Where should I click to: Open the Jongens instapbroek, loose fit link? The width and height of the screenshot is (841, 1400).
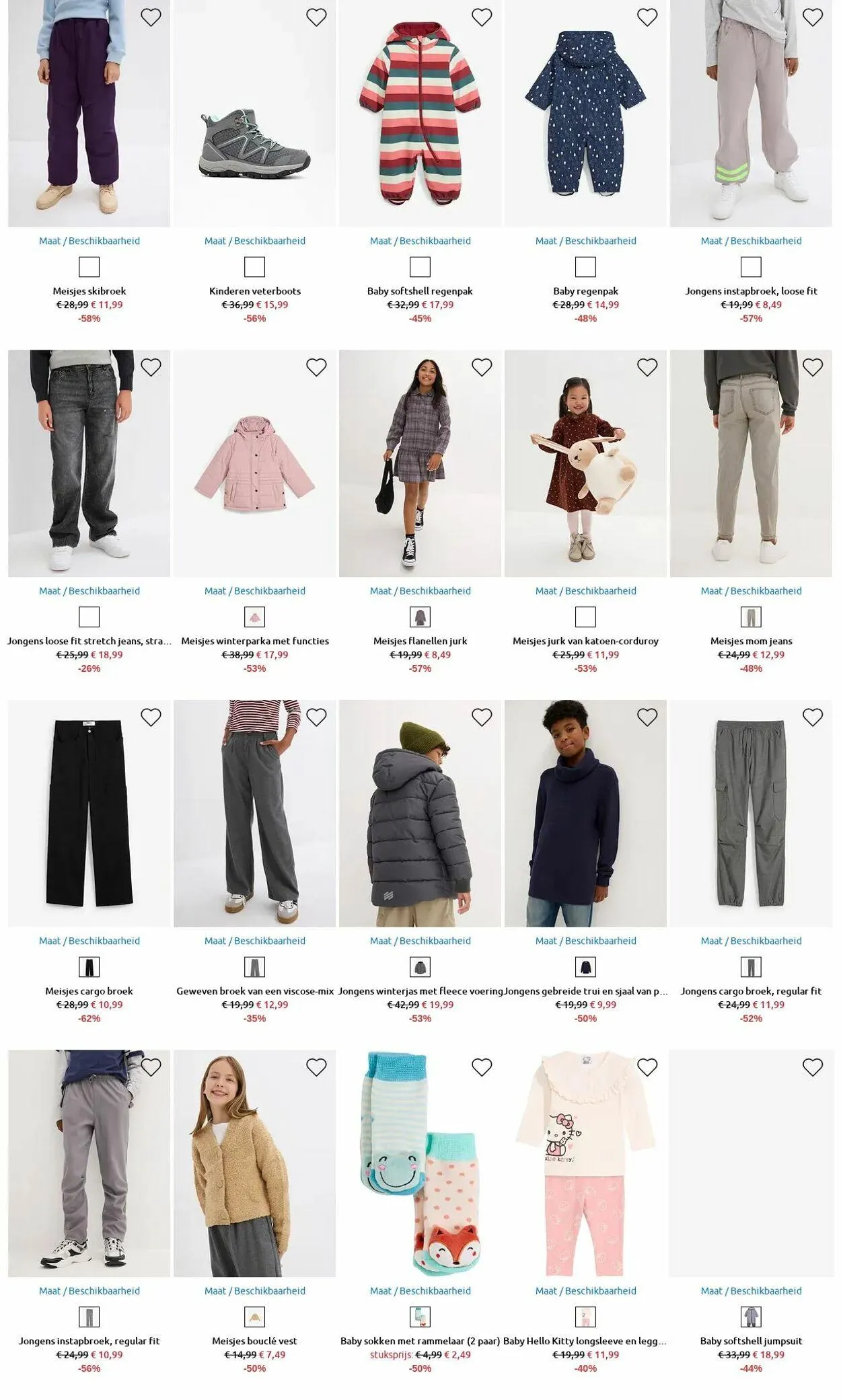pyautogui.click(x=751, y=291)
